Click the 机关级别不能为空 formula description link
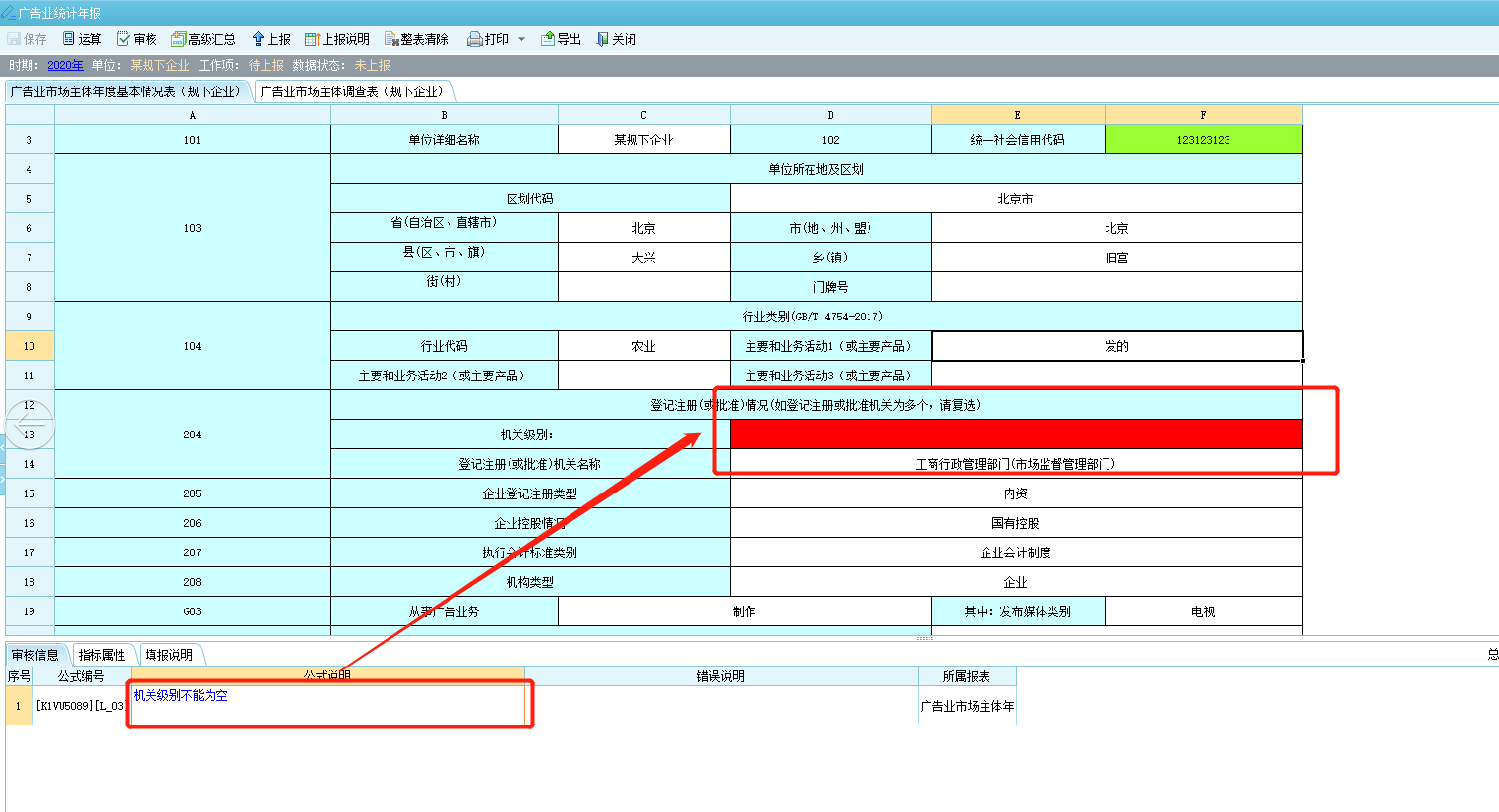 [181, 695]
